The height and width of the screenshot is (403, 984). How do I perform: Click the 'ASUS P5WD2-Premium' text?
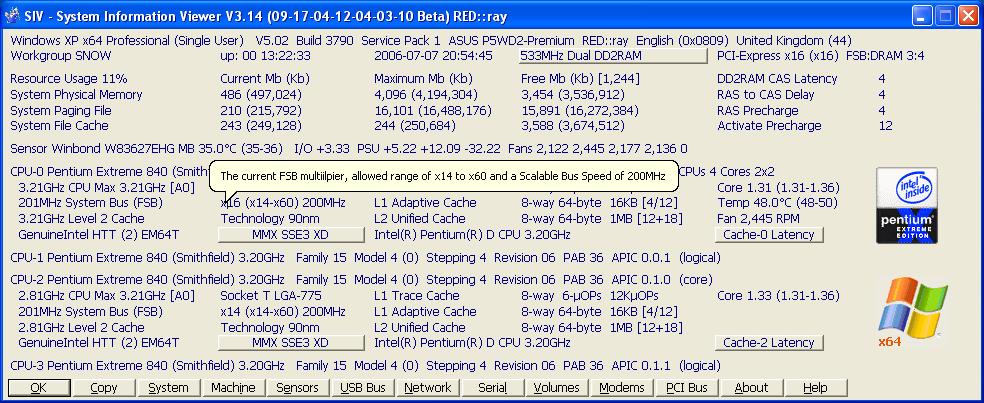coord(511,41)
